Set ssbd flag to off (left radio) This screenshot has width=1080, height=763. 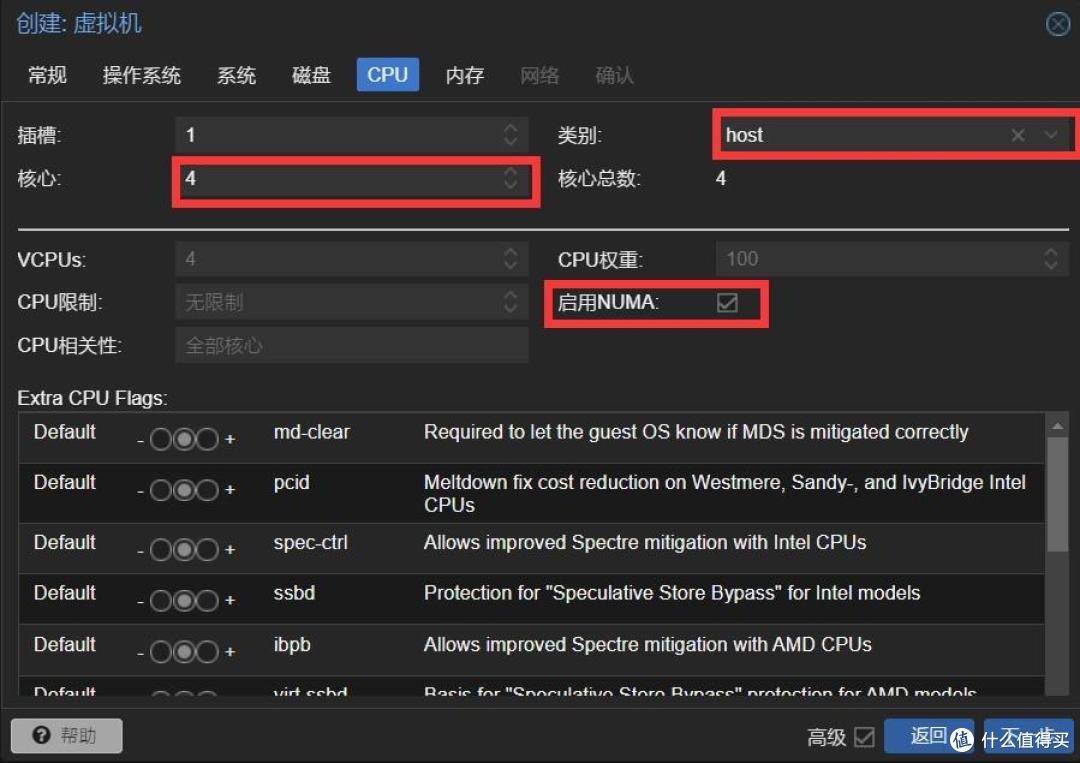pyautogui.click(x=160, y=600)
